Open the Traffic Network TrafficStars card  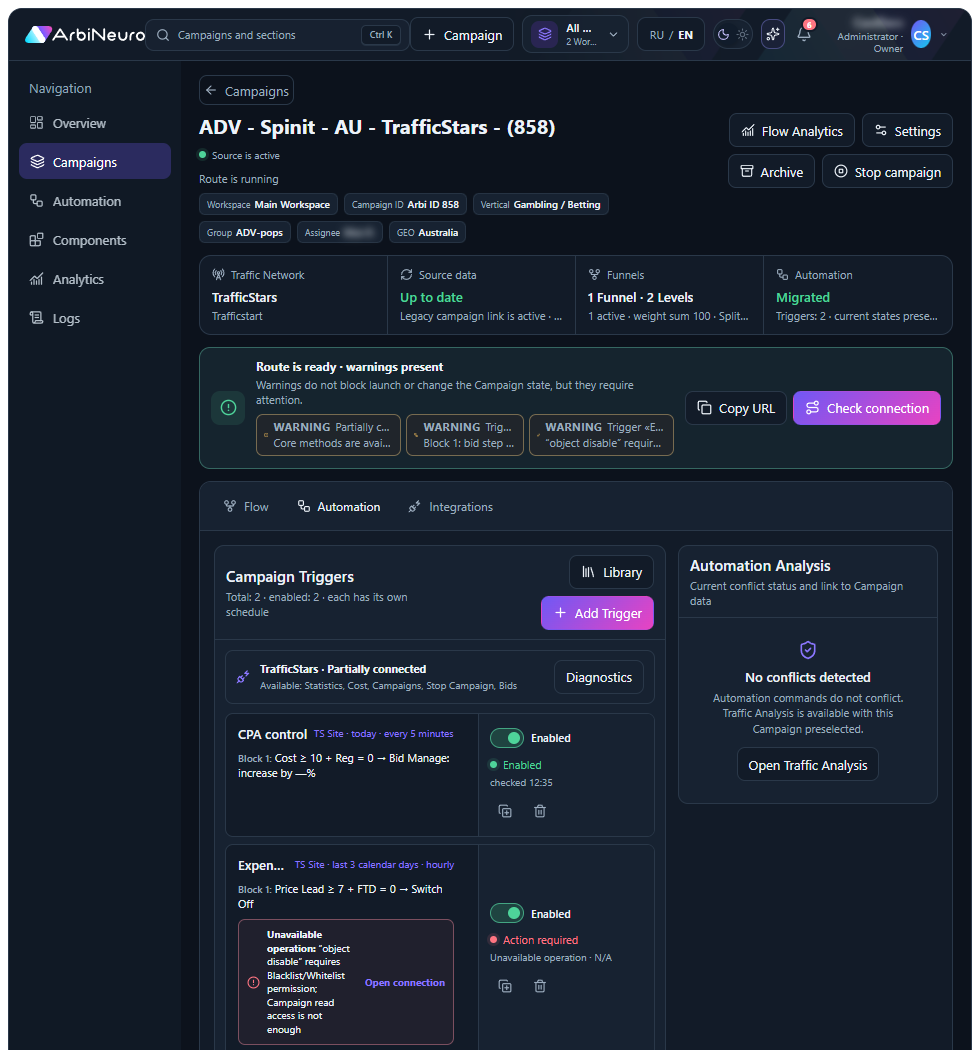pyautogui.click(x=293, y=295)
